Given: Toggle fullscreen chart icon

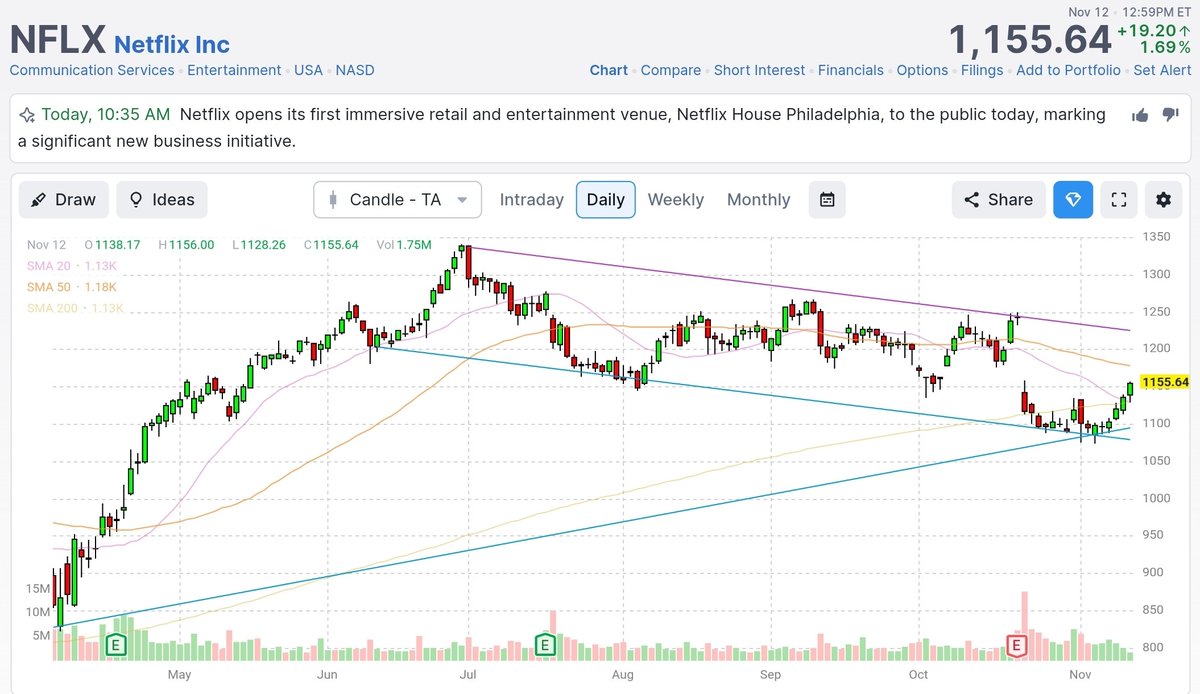Looking at the screenshot, I should 1119,199.
